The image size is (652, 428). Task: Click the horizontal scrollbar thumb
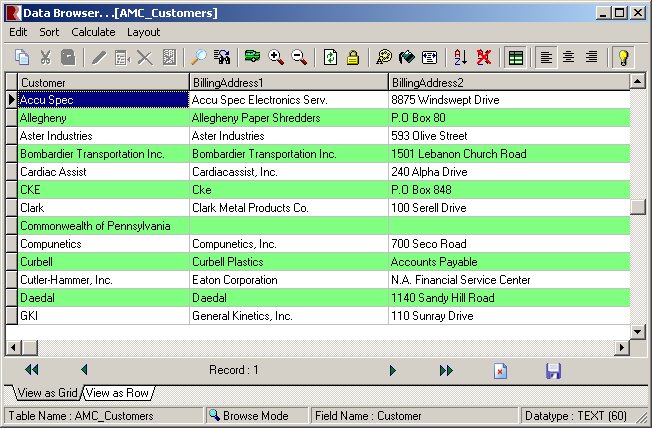point(30,347)
